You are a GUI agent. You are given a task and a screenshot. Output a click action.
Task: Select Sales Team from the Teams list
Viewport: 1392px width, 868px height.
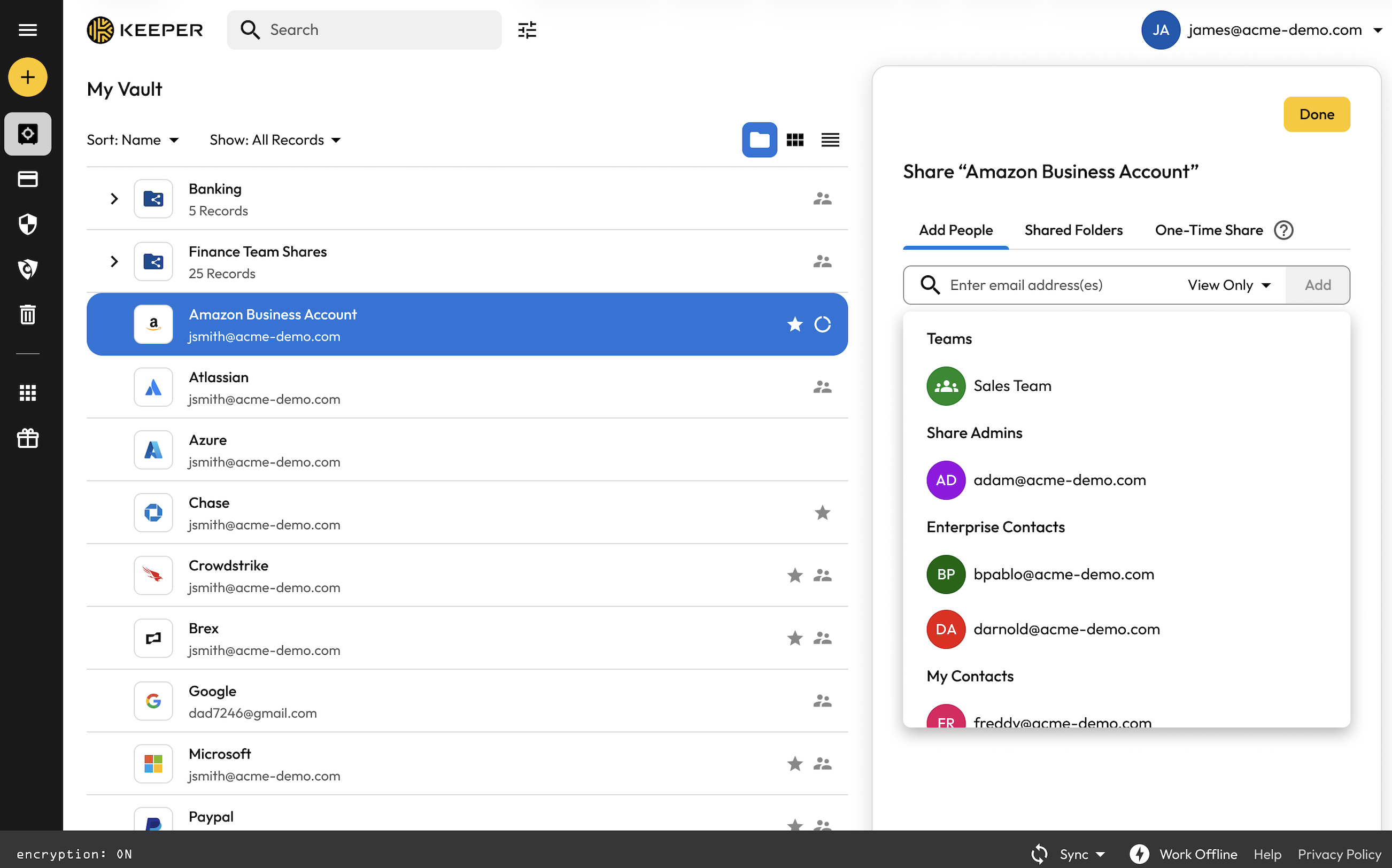pyautogui.click(x=1011, y=386)
